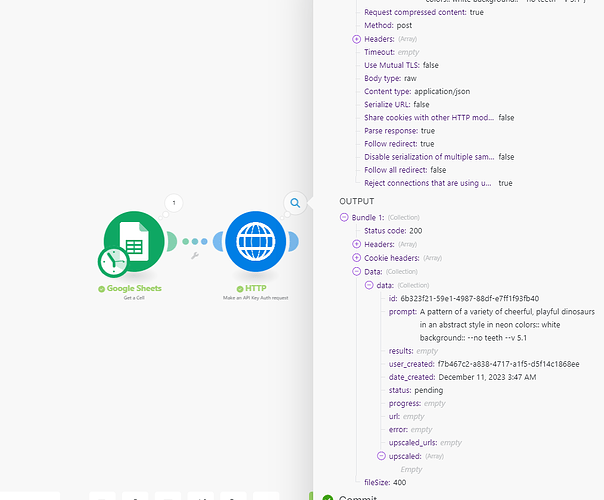Open the operations bubble numbered 1
Viewport: 604px width, 500px height.
pyautogui.click(x=174, y=203)
